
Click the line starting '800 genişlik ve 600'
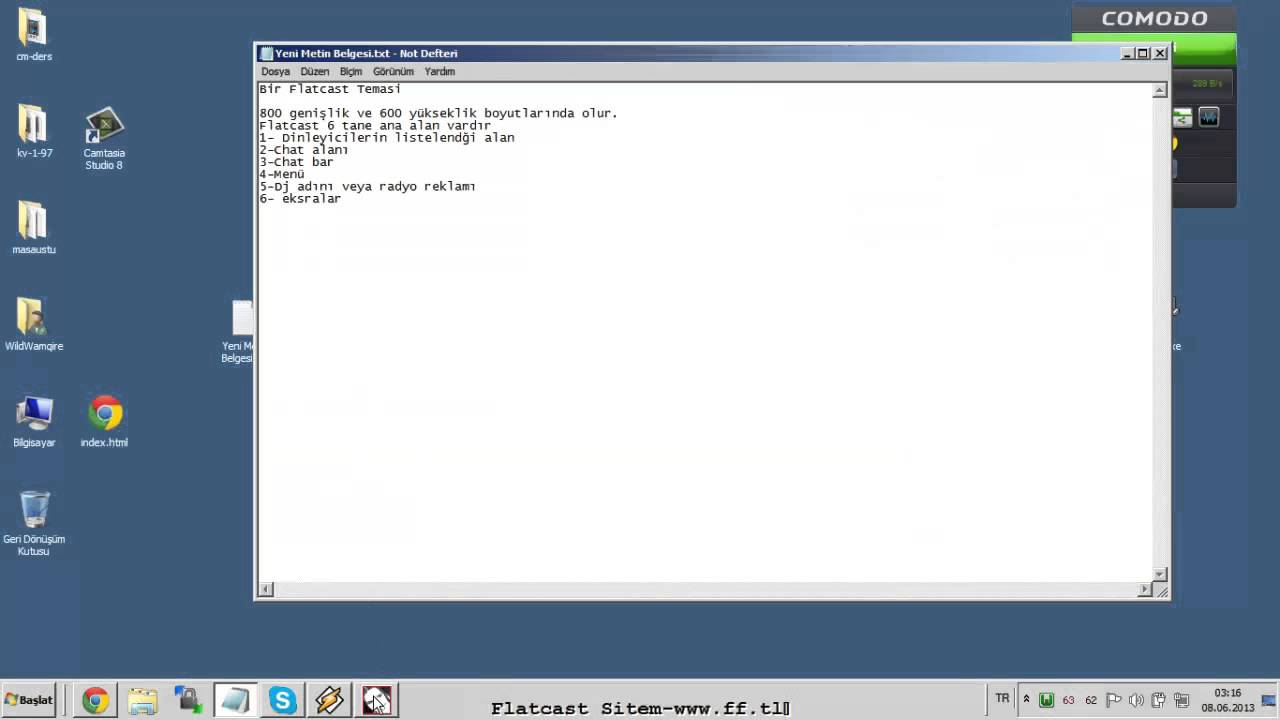tap(438, 113)
